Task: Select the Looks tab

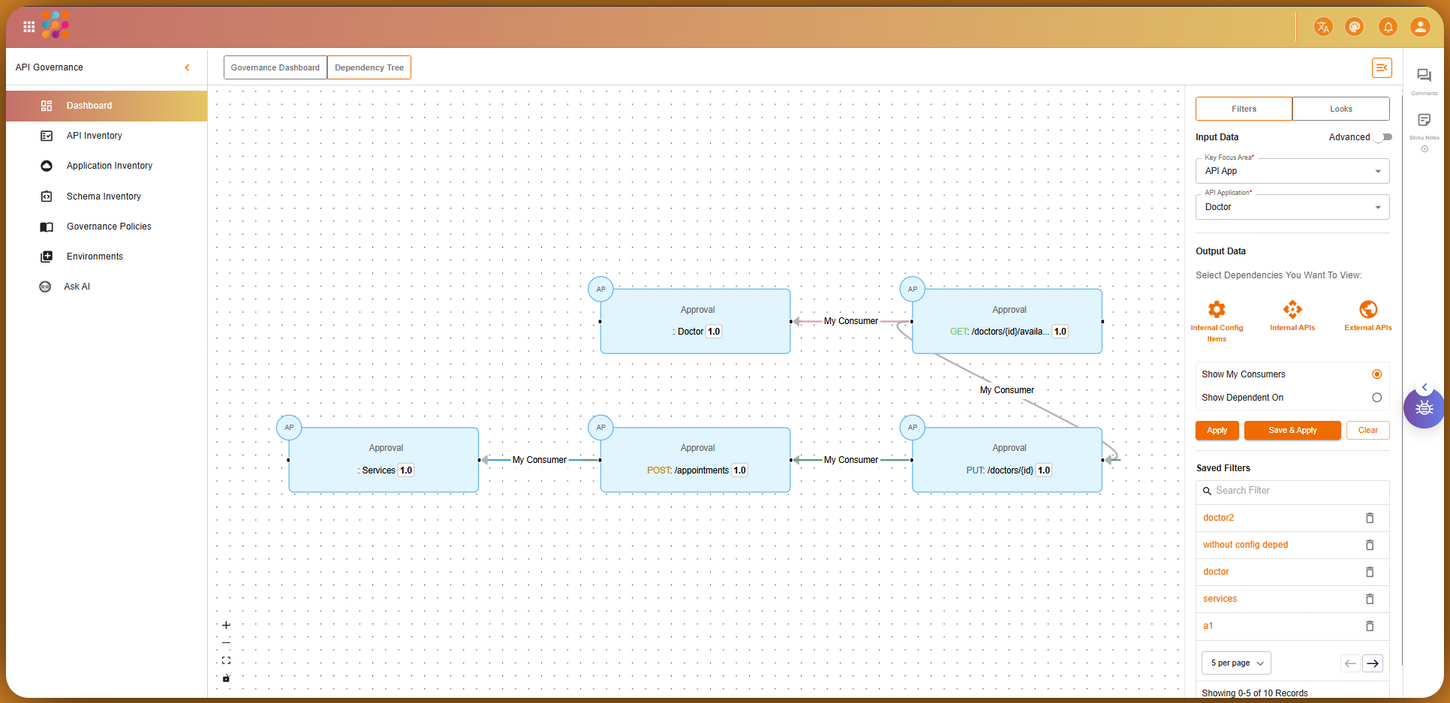Action: tap(1341, 109)
